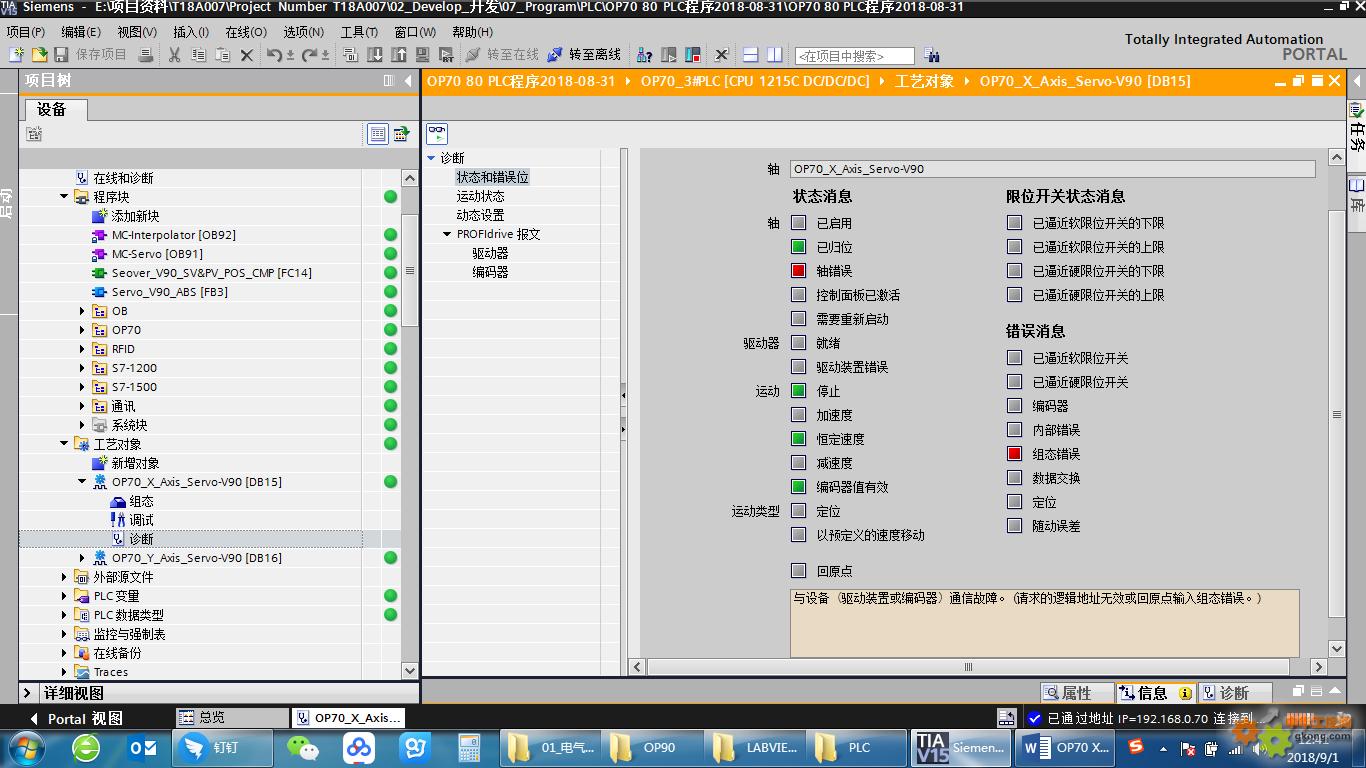Click the monitor glasses icon in diagnostics editor
1366x768 pixels.
point(437,133)
